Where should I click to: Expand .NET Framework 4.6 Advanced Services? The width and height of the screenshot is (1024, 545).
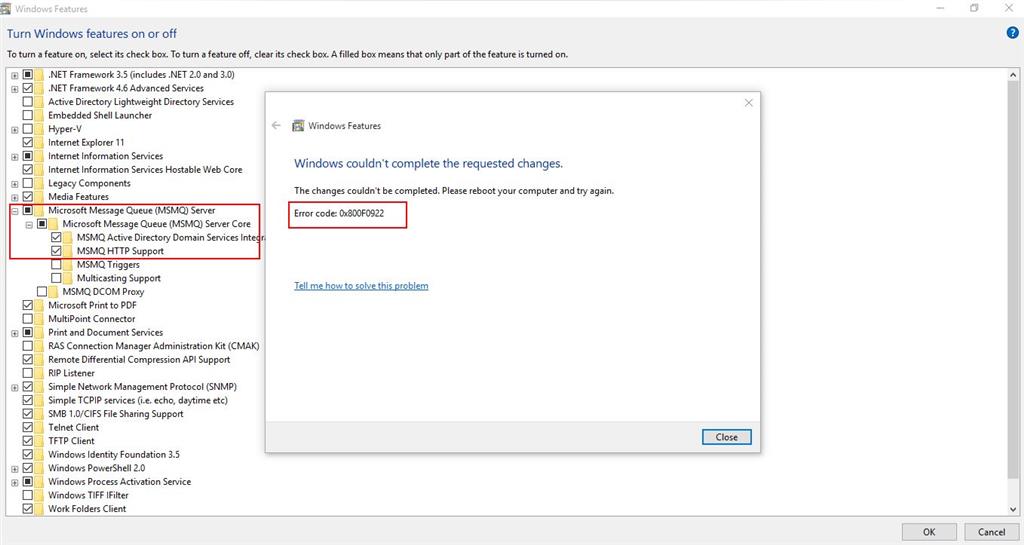[x=14, y=89]
